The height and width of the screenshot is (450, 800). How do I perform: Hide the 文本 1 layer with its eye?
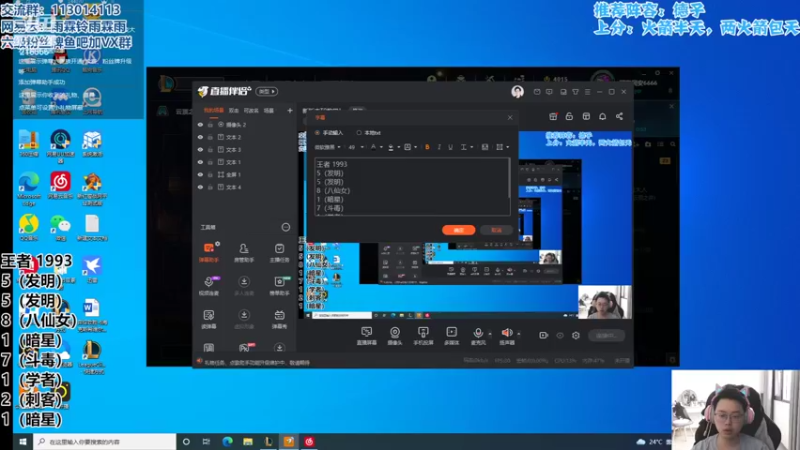(x=200, y=162)
